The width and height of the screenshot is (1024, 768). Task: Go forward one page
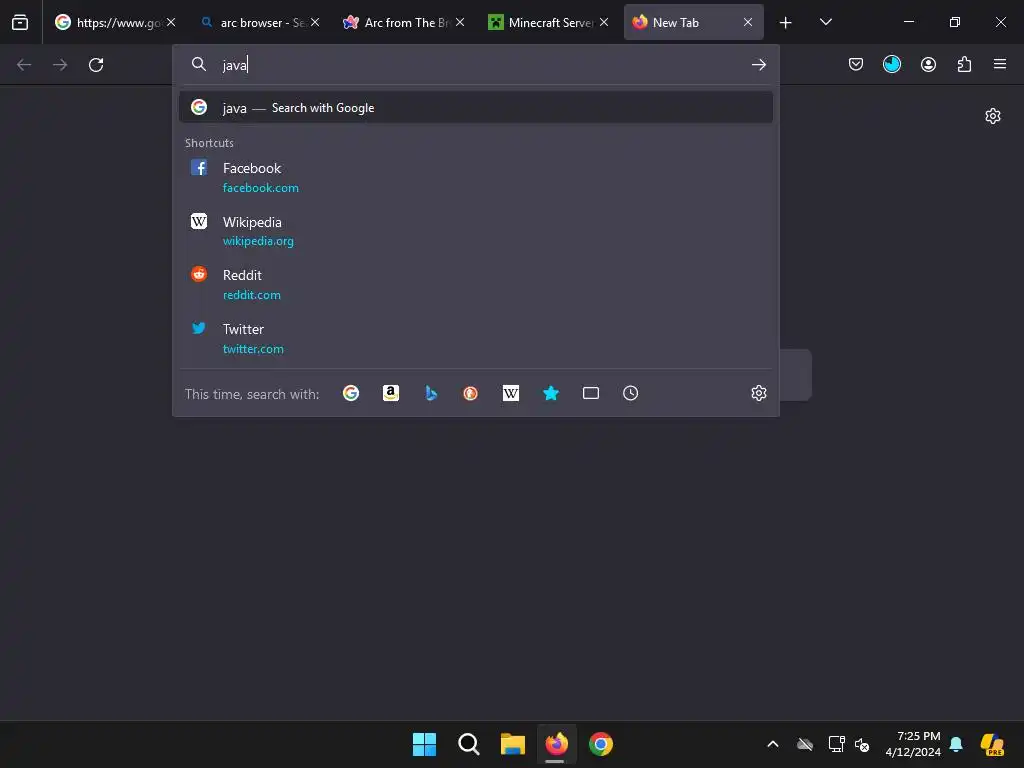coord(60,65)
